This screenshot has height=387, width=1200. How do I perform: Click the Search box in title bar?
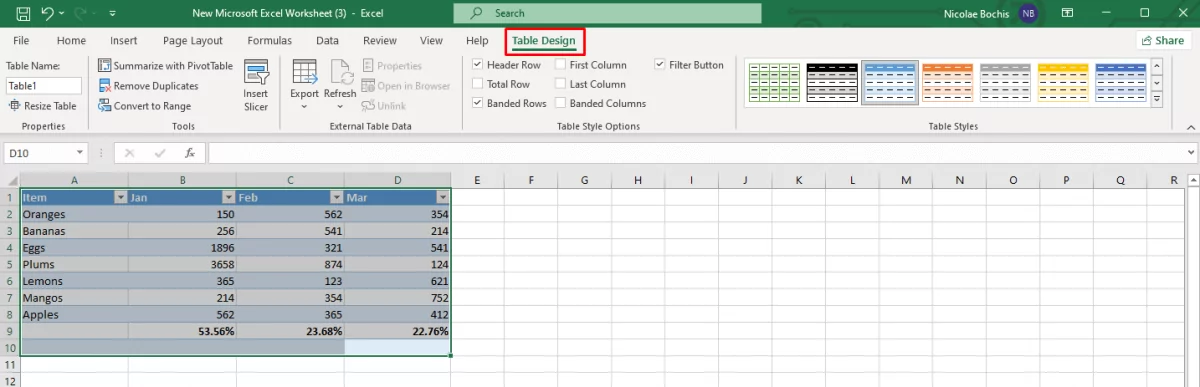(608, 13)
